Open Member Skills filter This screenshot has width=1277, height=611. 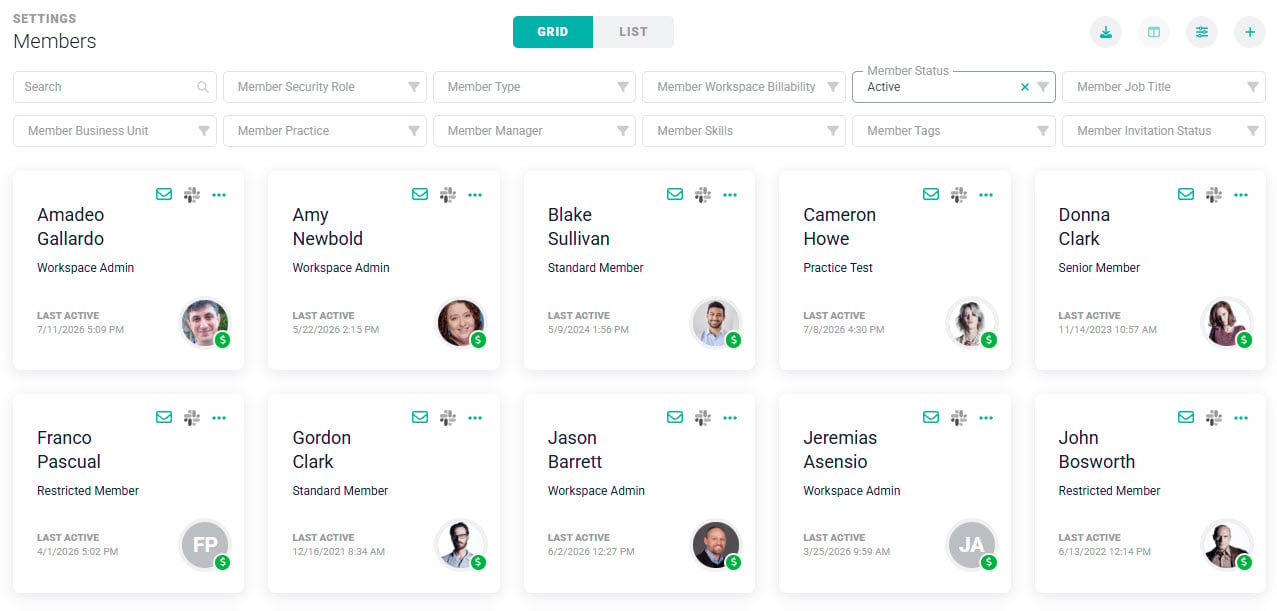[x=744, y=131]
